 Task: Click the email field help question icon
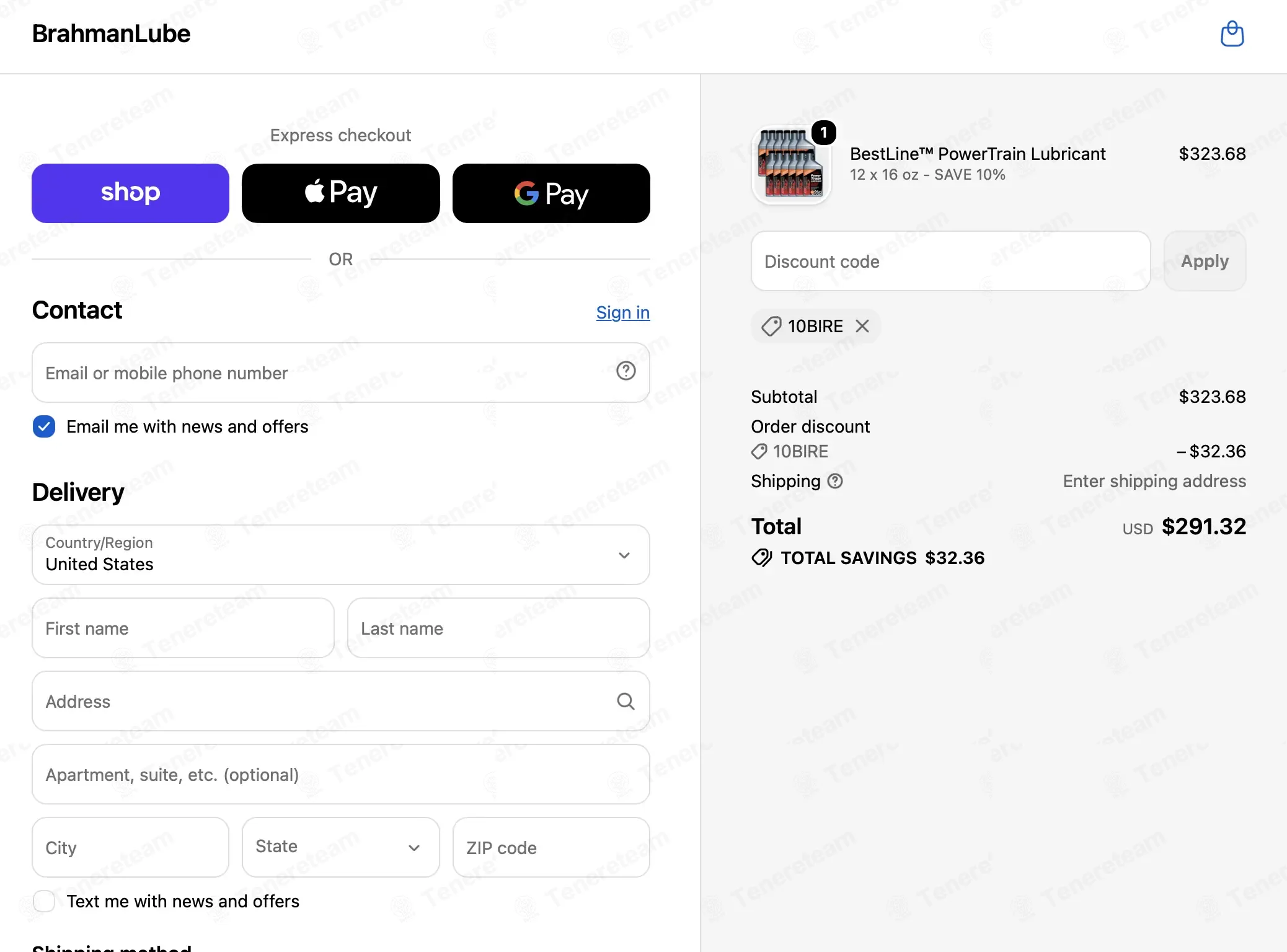(626, 371)
